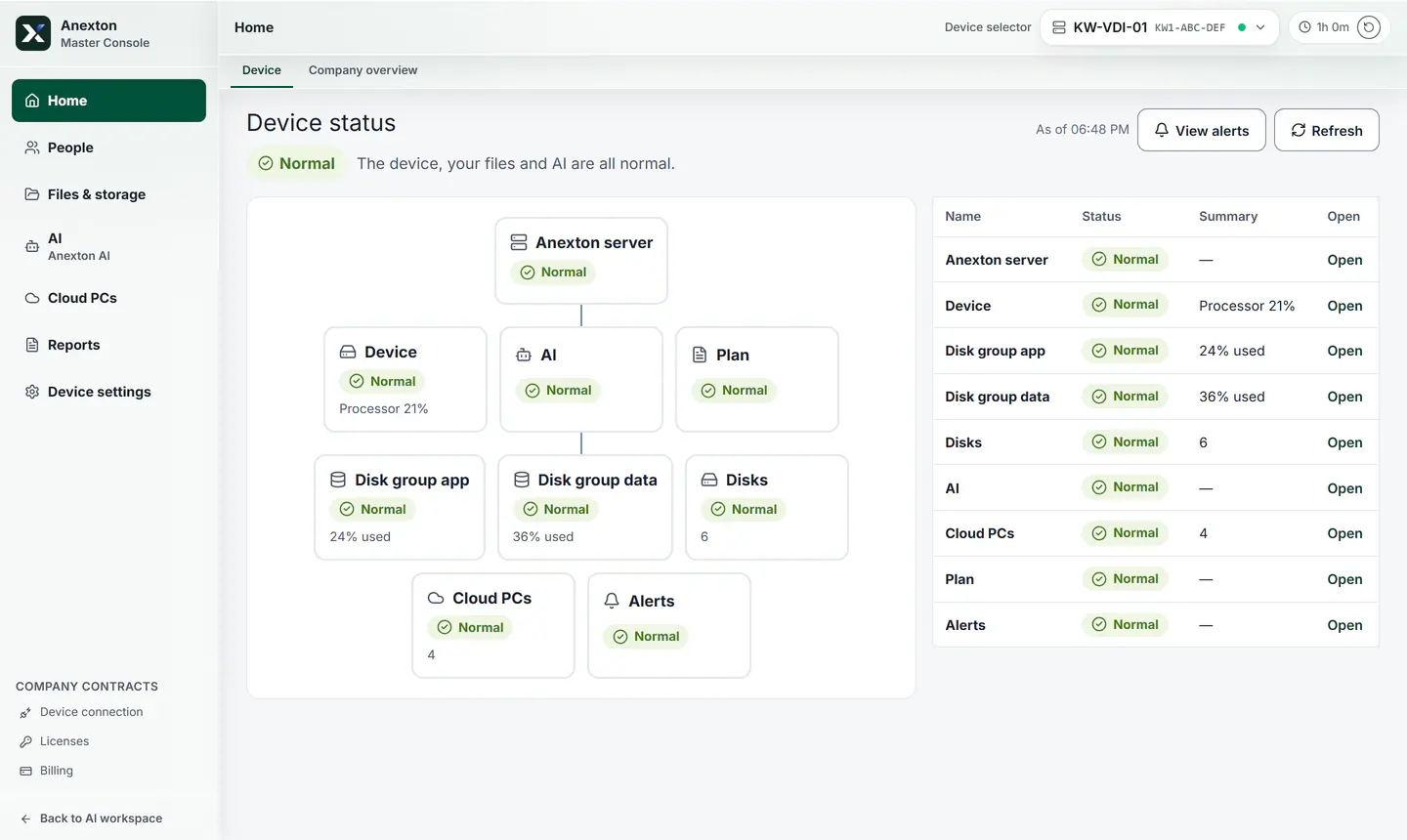This screenshot has height=840, width=1407.
Task: Click the bell icon in View alerts
Action: [1162, 130]
